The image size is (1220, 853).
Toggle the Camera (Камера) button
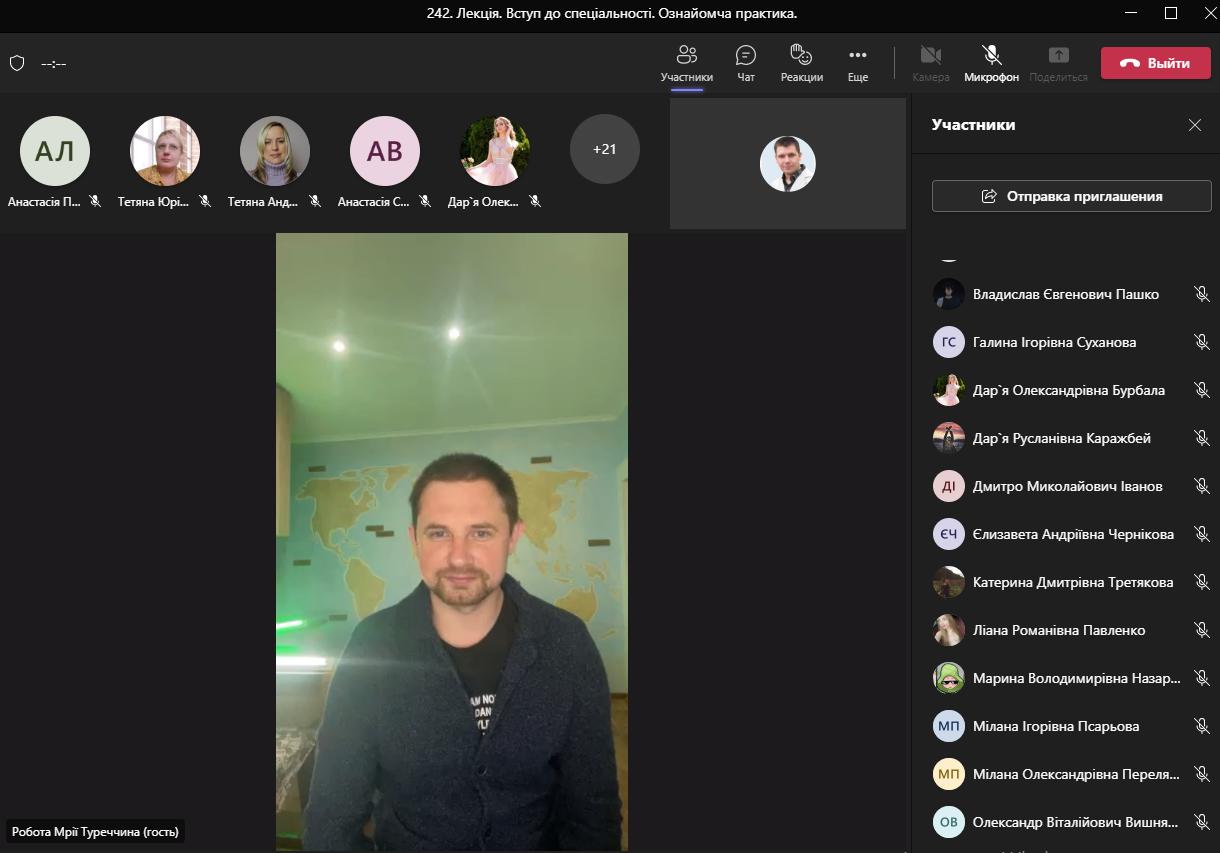click(930, 56)
